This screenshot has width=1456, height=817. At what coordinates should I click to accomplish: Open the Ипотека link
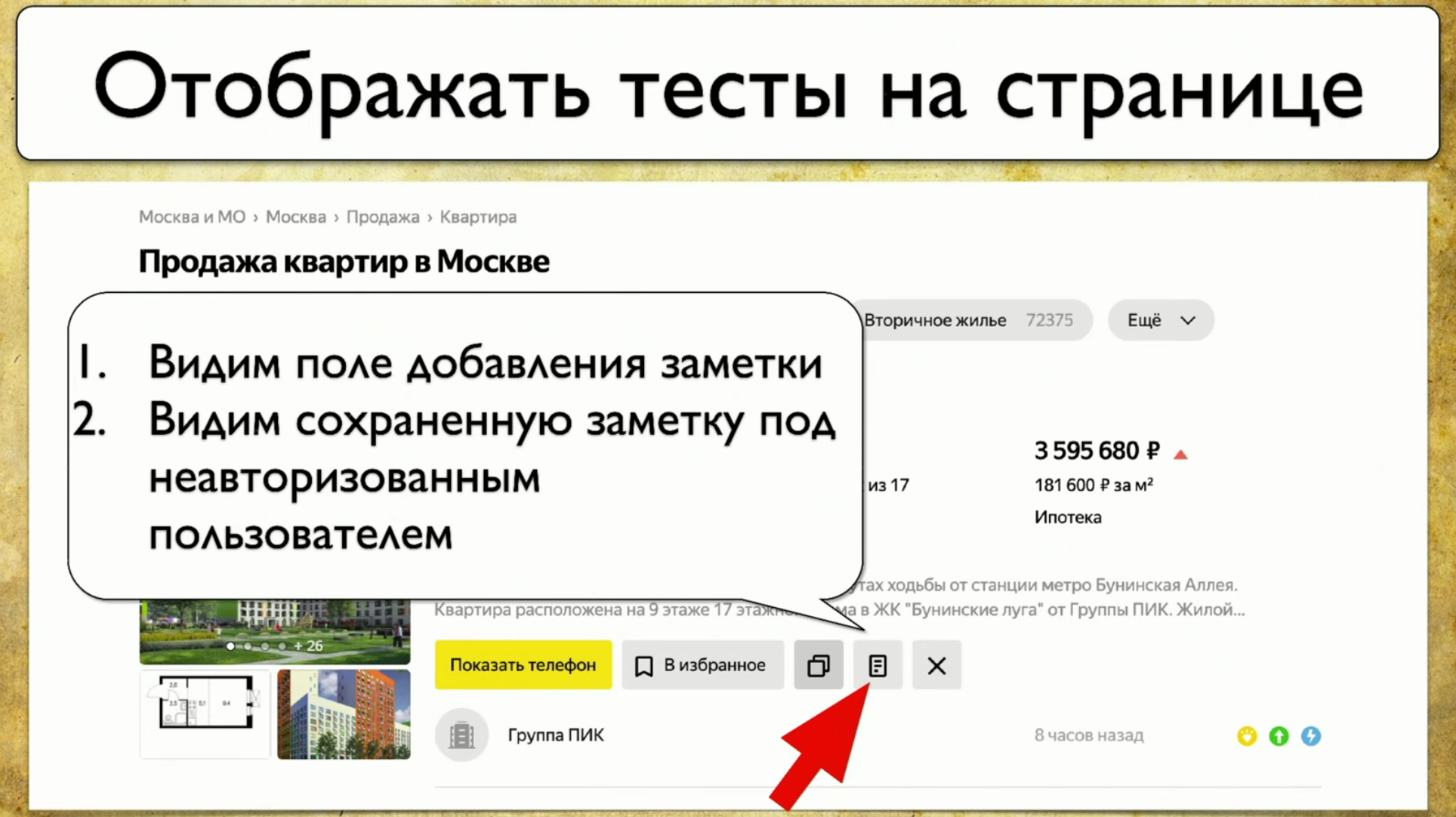1067,516
